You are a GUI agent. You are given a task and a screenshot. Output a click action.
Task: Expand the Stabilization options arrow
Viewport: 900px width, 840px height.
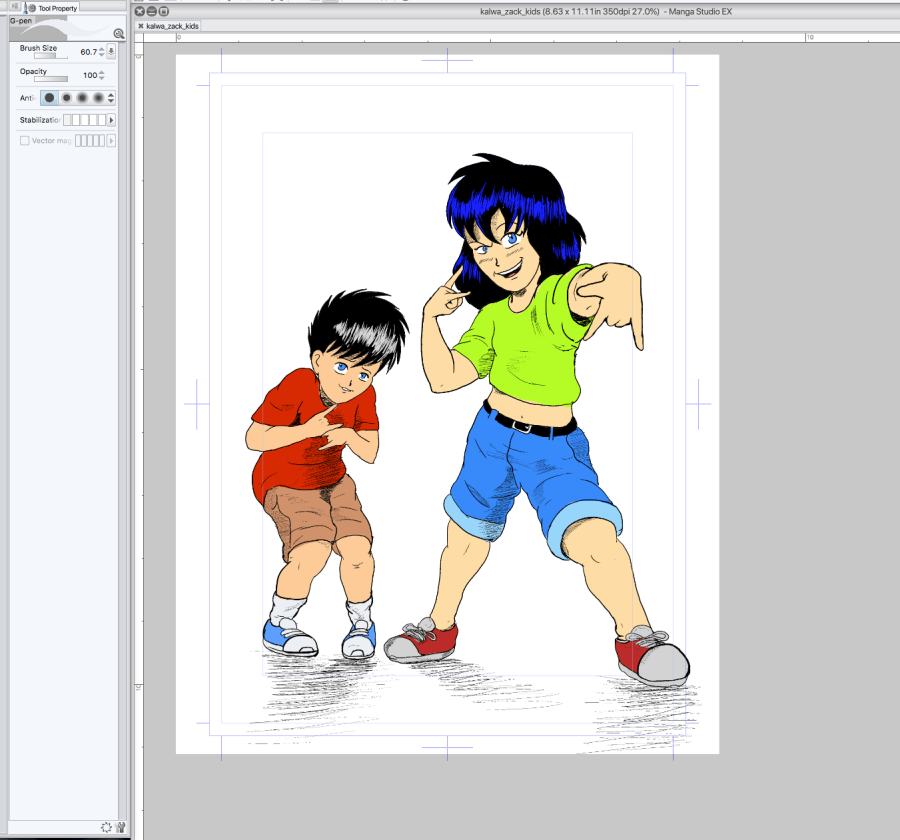tap(111, 120)
